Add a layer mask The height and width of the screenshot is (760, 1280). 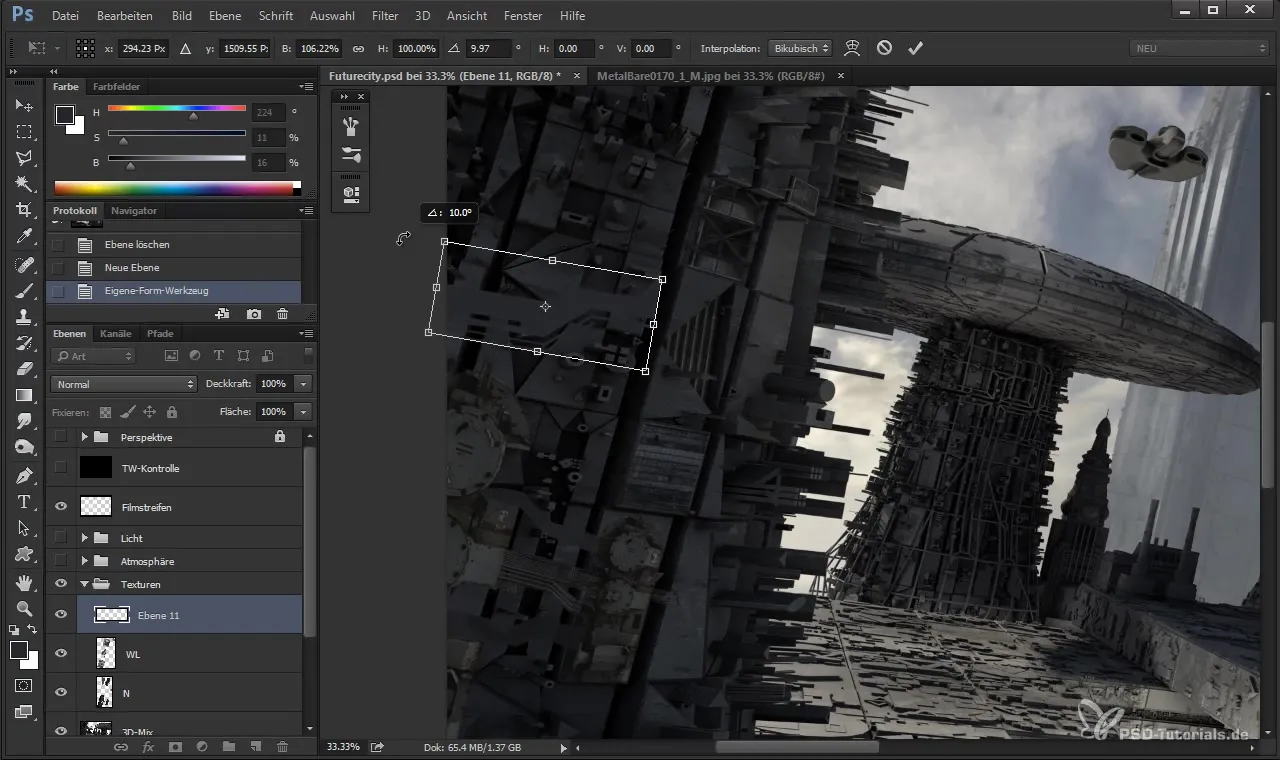coord(175,747)
